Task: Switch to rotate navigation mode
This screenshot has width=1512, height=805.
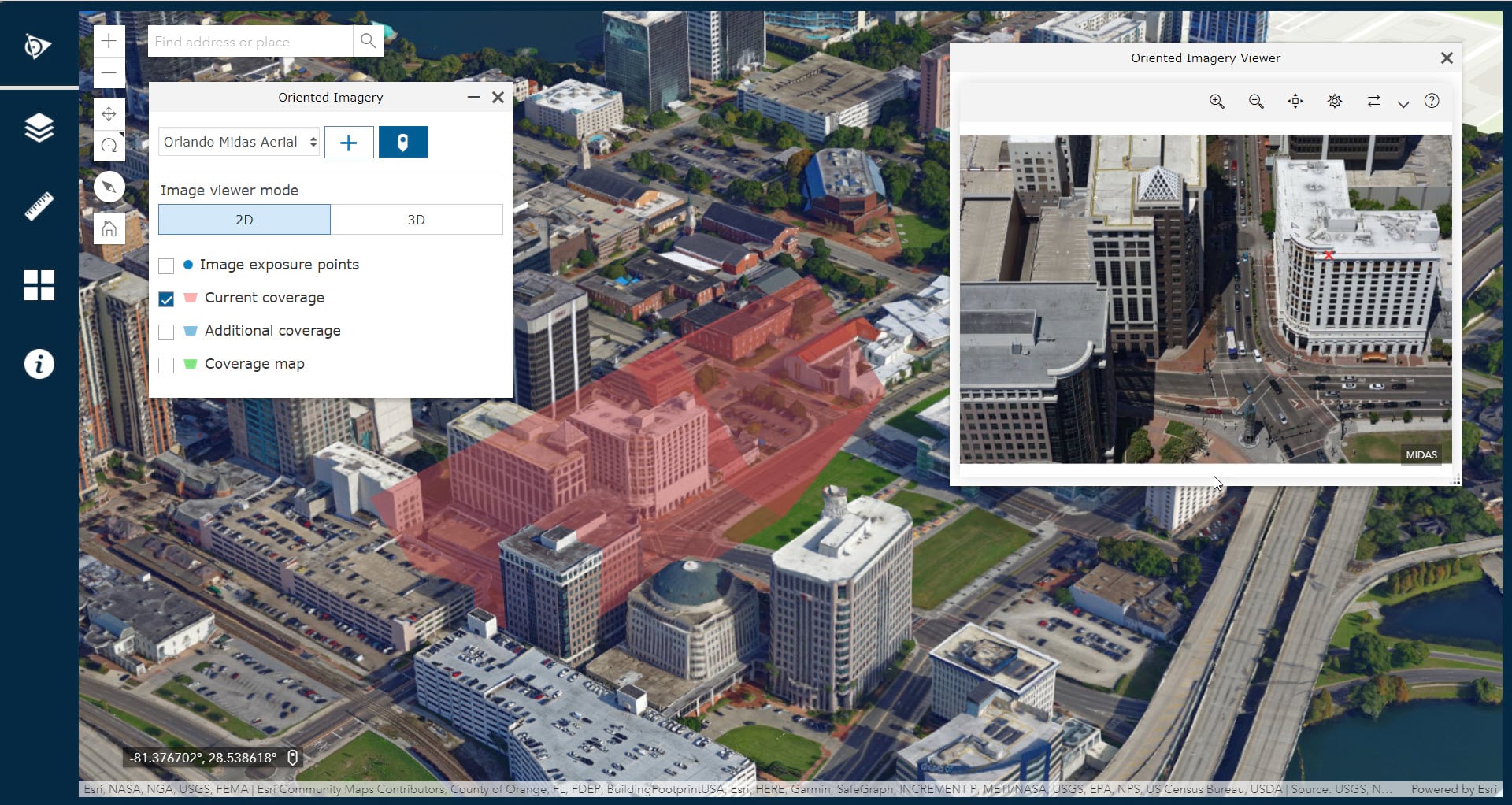Action: coord(109,145)
